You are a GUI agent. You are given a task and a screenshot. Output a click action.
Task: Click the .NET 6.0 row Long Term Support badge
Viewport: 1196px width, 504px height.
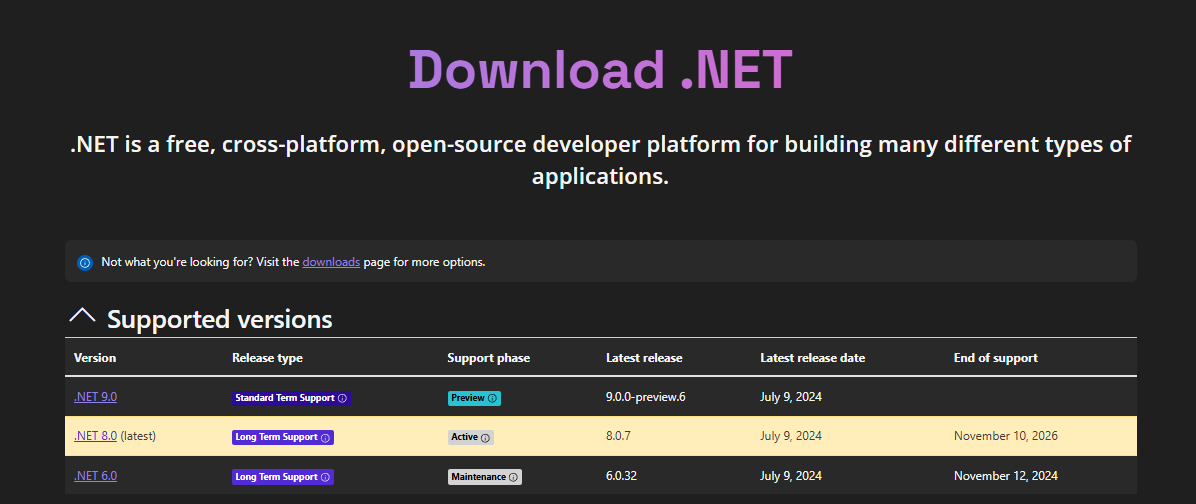pos(283,477)
